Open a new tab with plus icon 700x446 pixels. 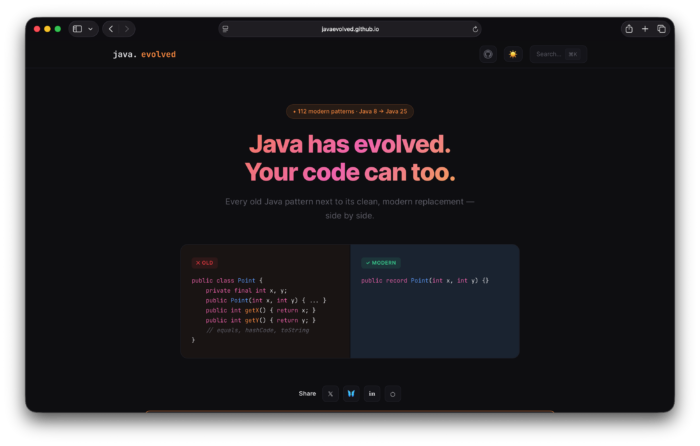pos(645,29)
